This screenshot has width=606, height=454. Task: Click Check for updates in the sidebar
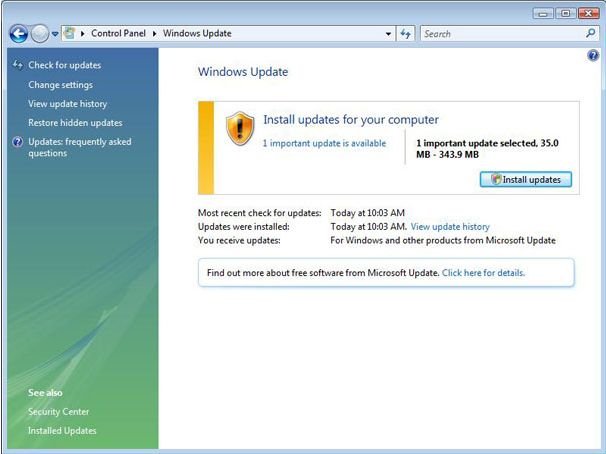coord(64,65)
